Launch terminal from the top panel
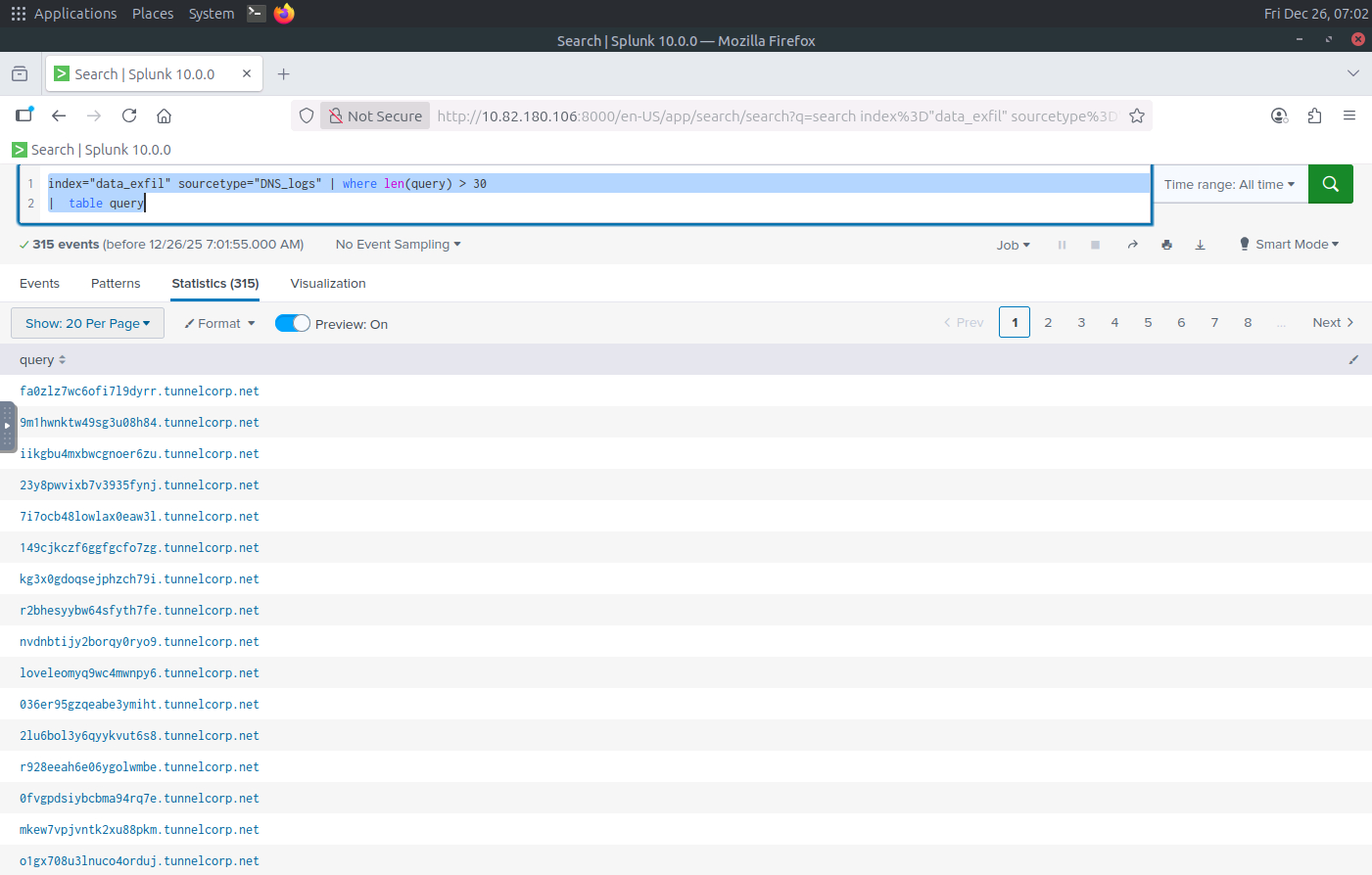Viewport: 1372px width, 875px height. click(256, 13)
